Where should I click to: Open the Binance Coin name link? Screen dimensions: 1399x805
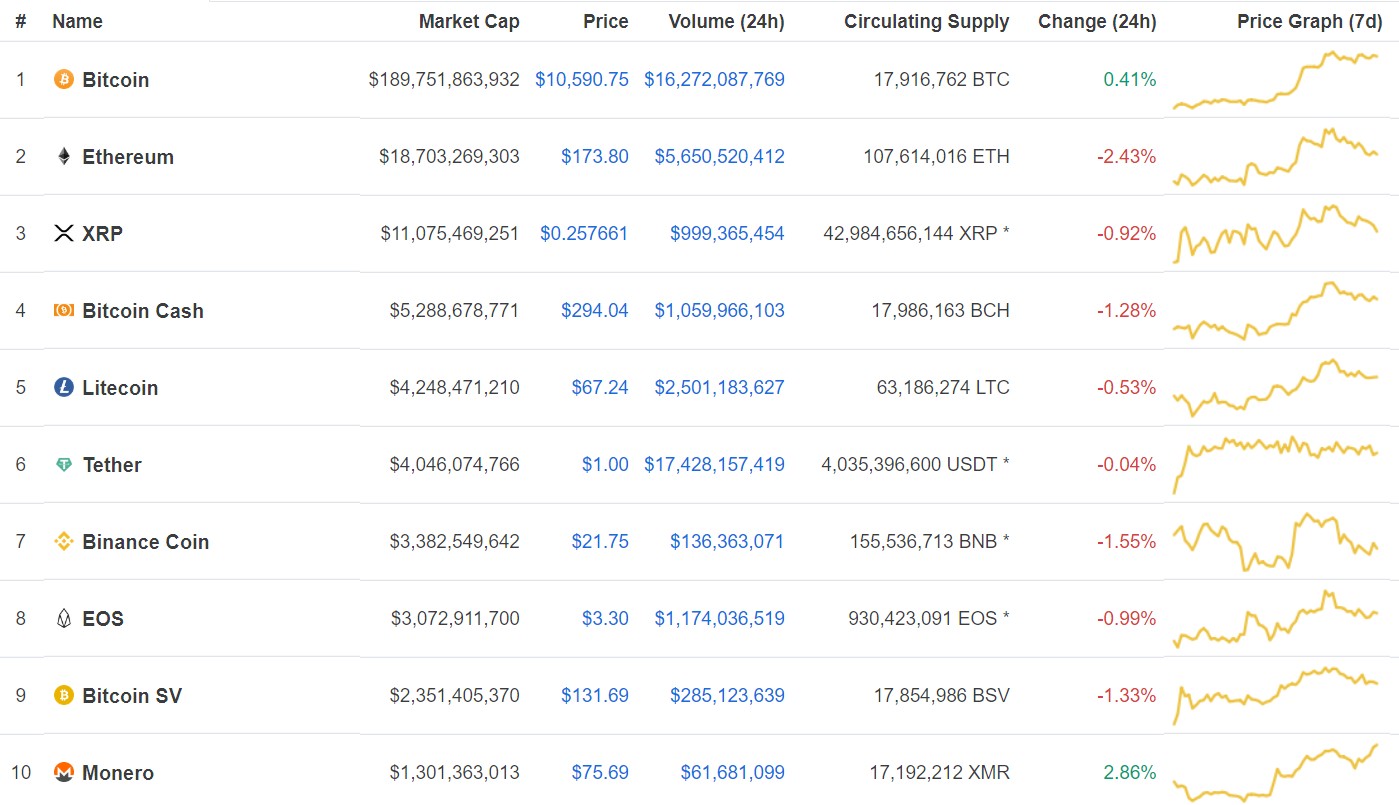tap(146, 541)
